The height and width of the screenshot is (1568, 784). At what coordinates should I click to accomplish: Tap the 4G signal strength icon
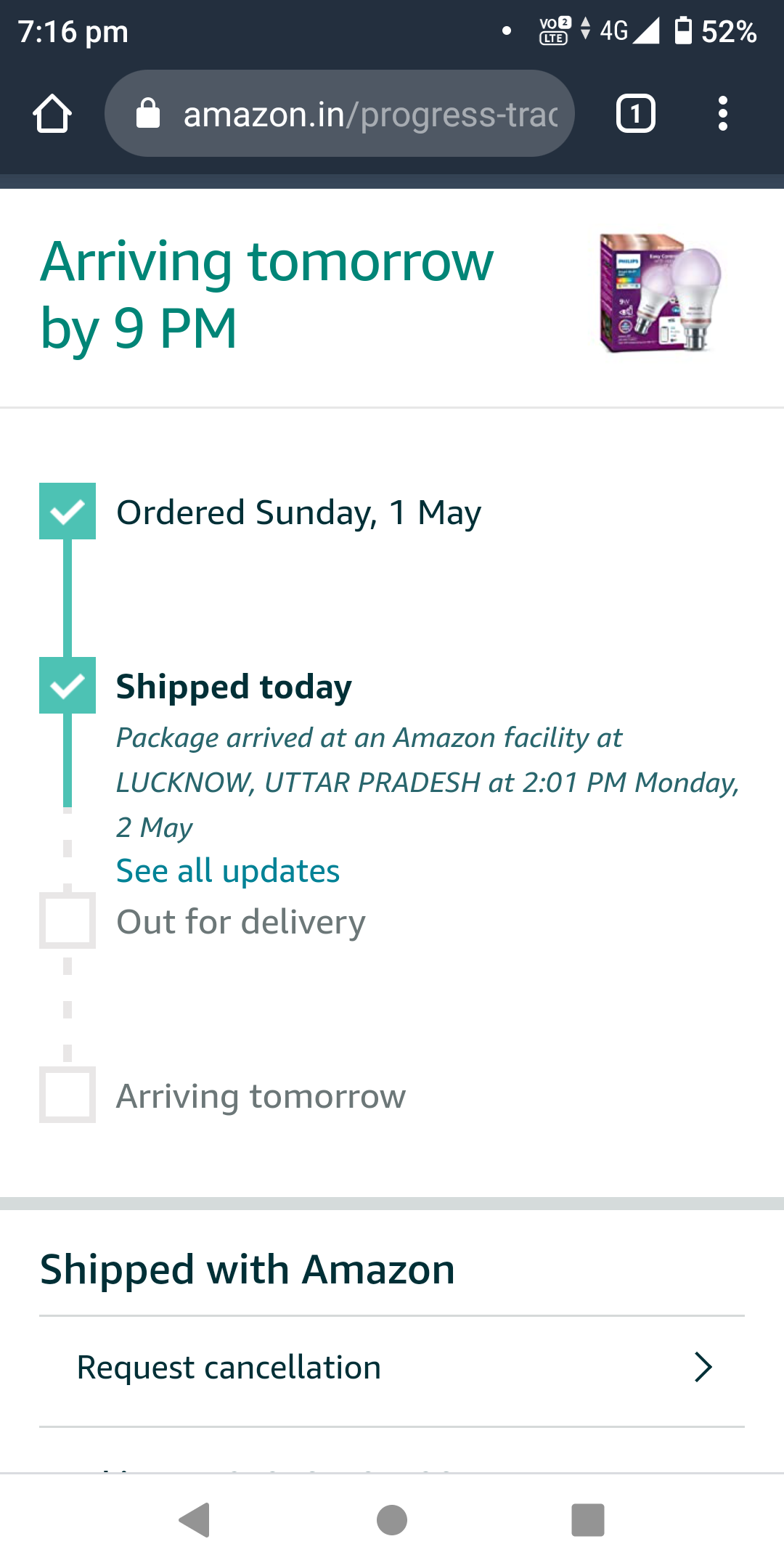[645, 31]
